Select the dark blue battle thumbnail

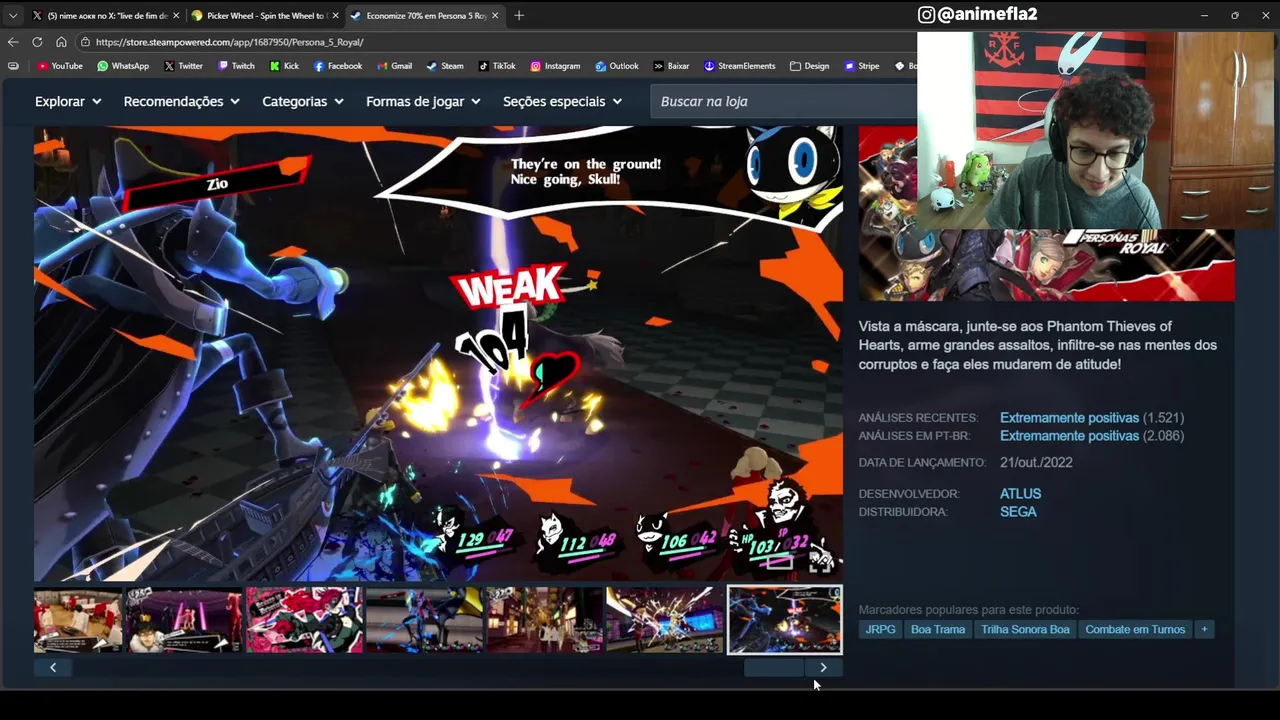click(x=424, y=620)
